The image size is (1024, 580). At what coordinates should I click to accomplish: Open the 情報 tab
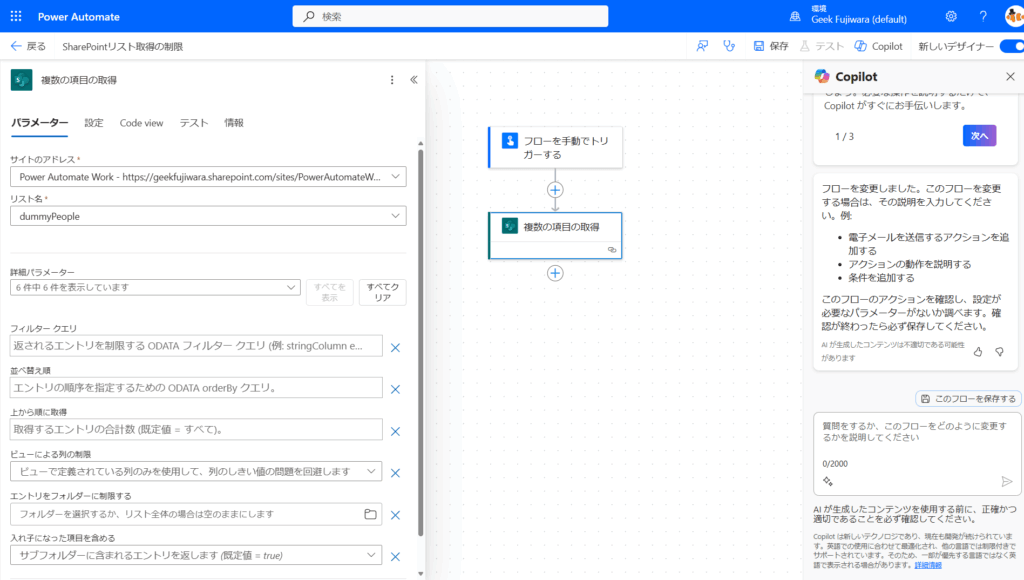coord(234,123)
